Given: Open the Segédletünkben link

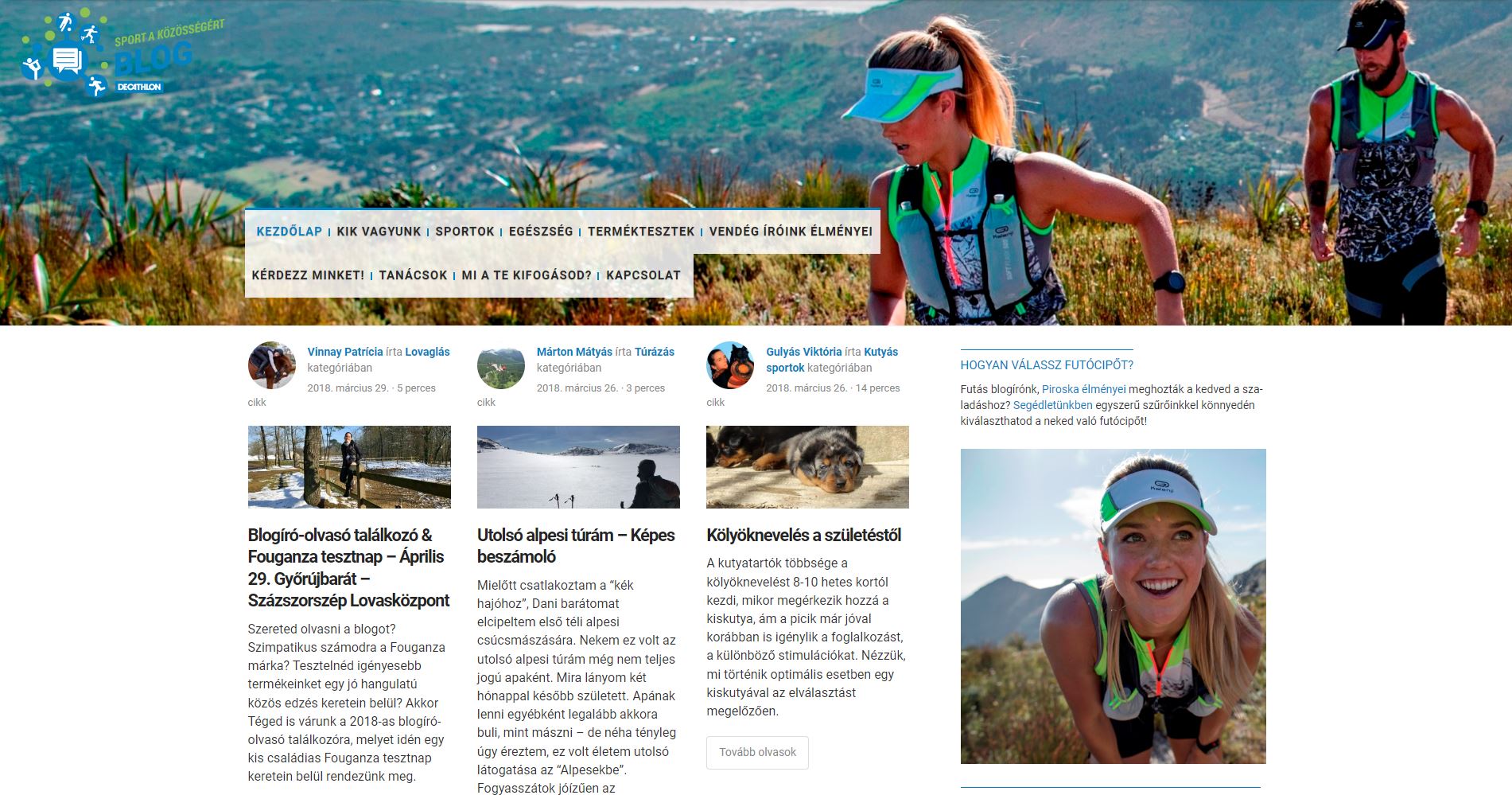Looking at the screenshot, I should pos(1052,405).
